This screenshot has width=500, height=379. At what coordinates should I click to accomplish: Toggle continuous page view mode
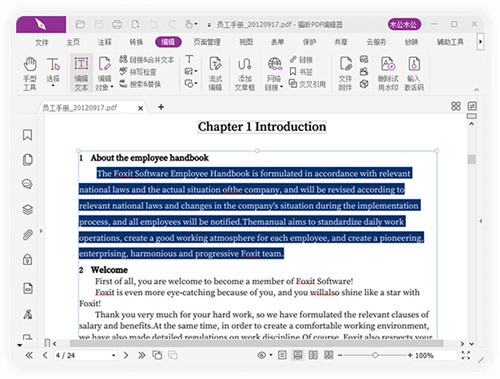pyautogui.click(x=298, y=355)
